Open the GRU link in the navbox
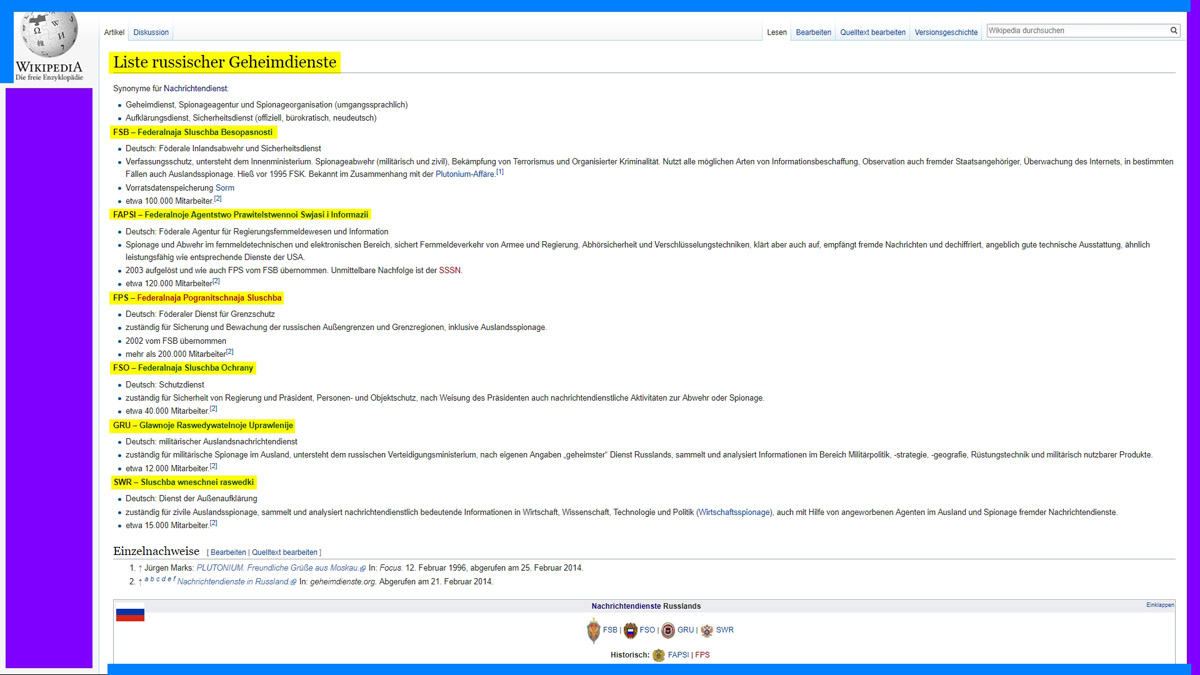The height and width of the screenshot is (675, 1200). [685, 631]
